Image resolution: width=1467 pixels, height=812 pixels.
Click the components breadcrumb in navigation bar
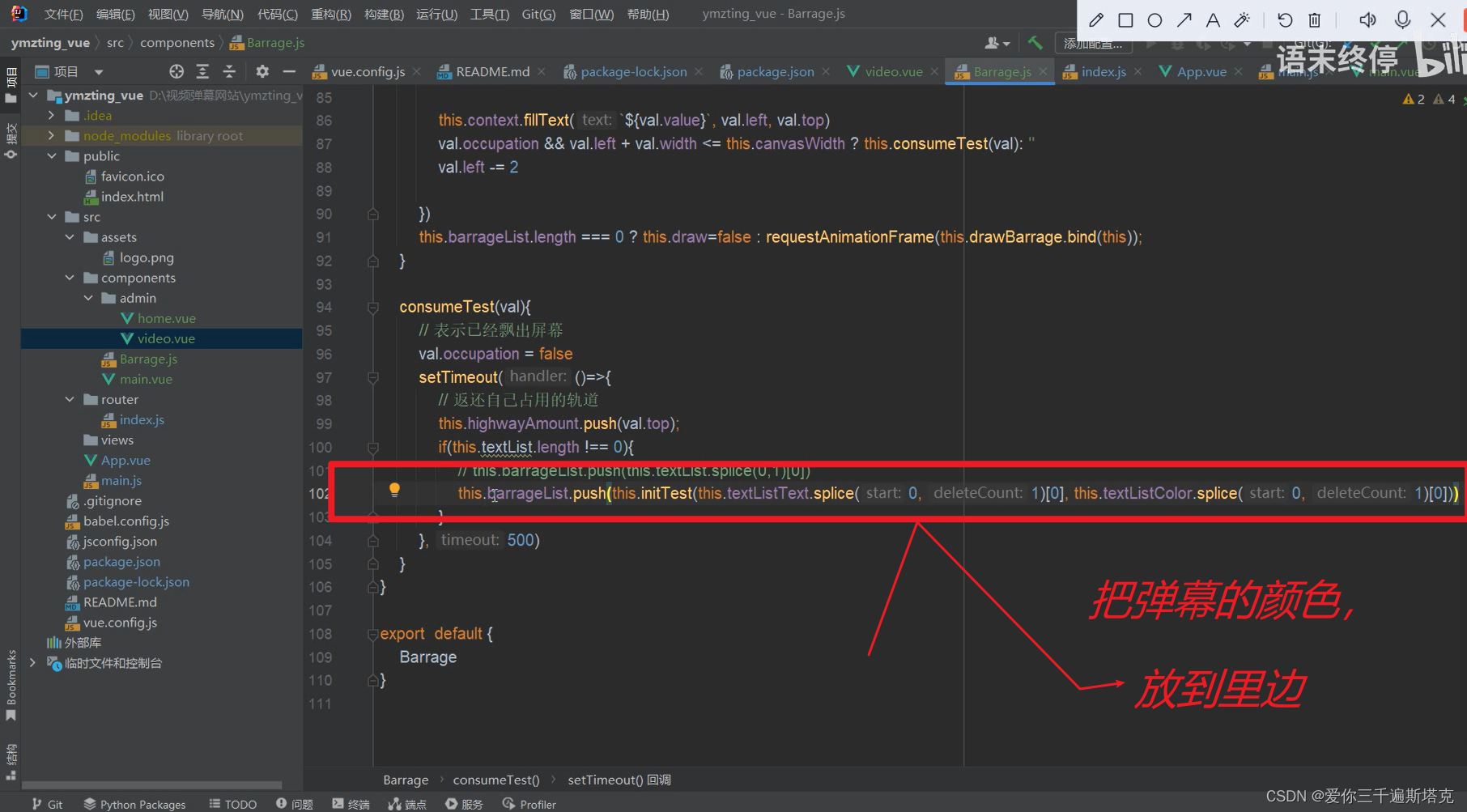pyautogui.click(x=177, y=43)
